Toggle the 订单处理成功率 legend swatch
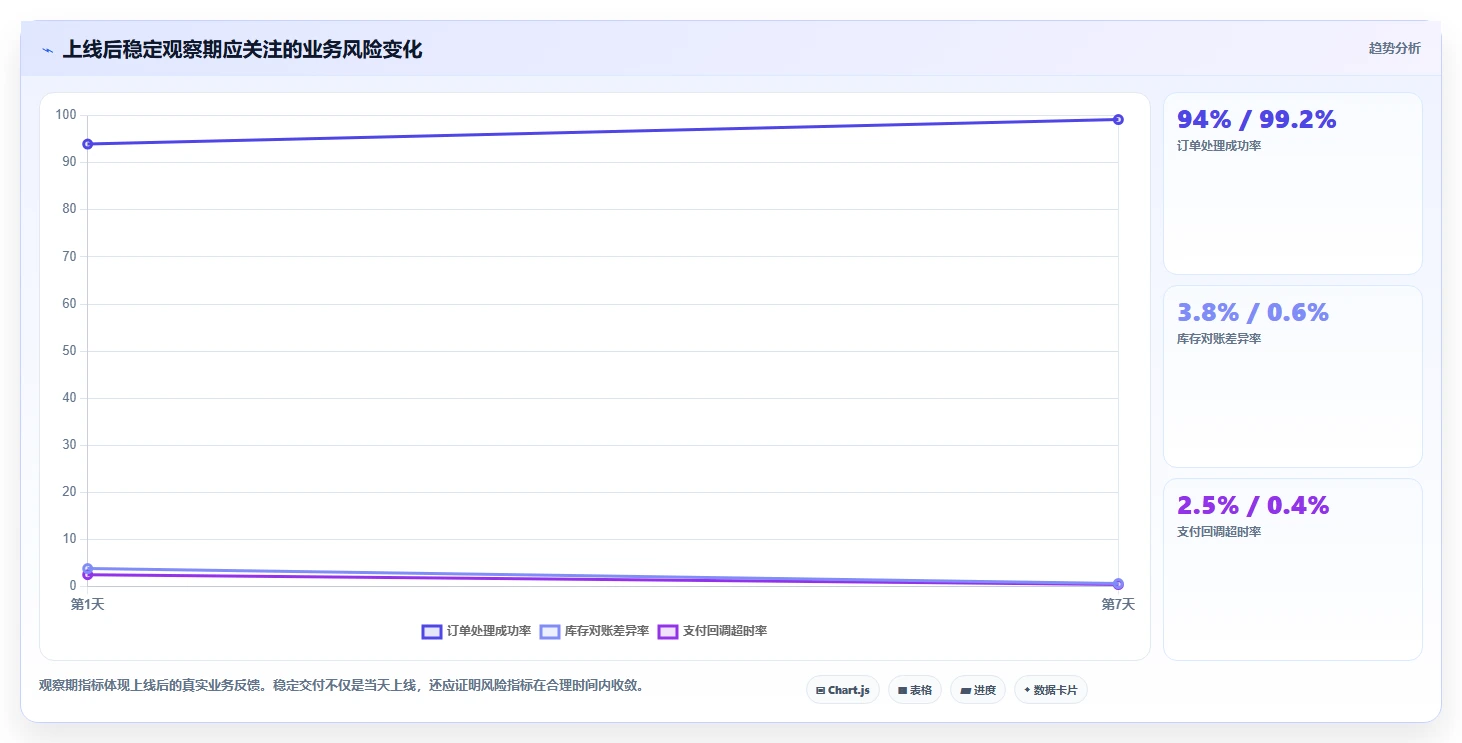This screenshot has width=1462, height=743. 432,631
